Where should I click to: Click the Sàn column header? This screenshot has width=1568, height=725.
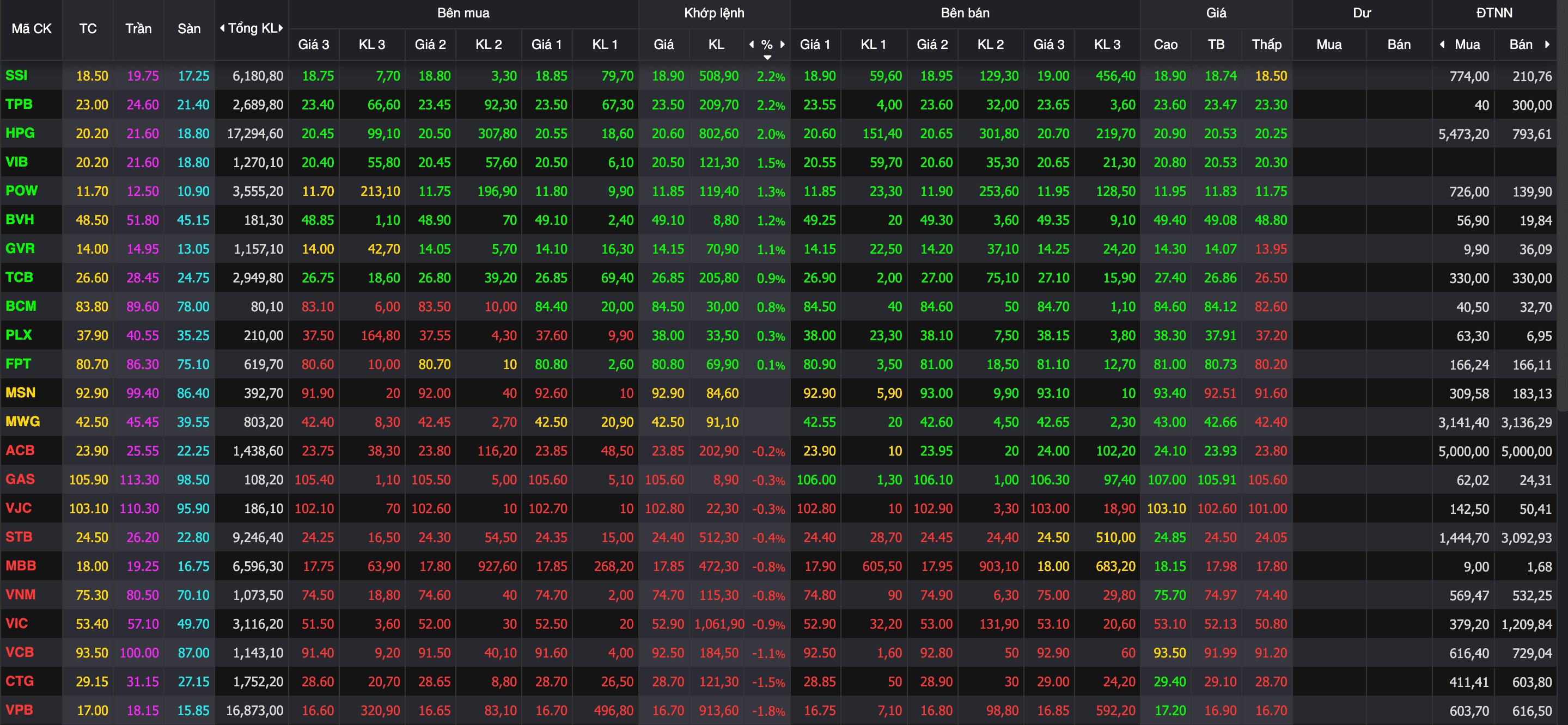[x=188, y=29]
